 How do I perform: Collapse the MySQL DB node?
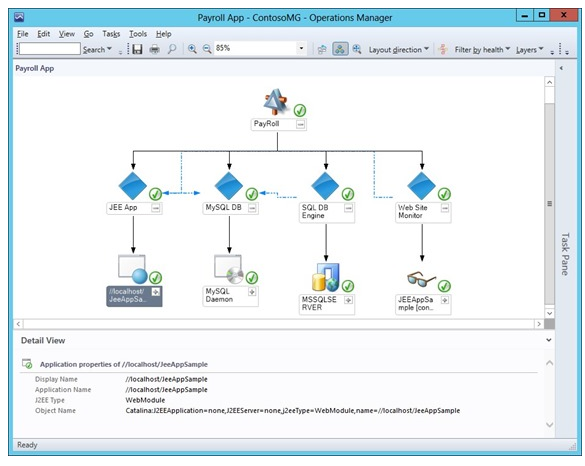[252, 208]
